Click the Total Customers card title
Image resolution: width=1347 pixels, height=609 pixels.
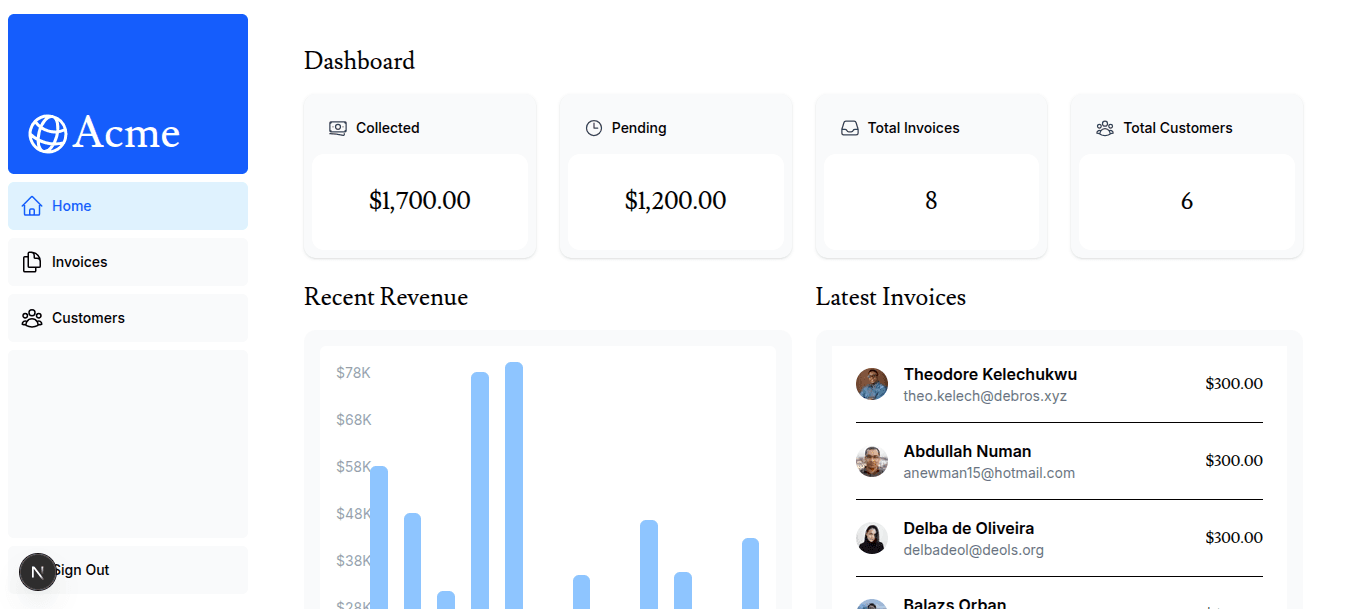click(1178, 128)
